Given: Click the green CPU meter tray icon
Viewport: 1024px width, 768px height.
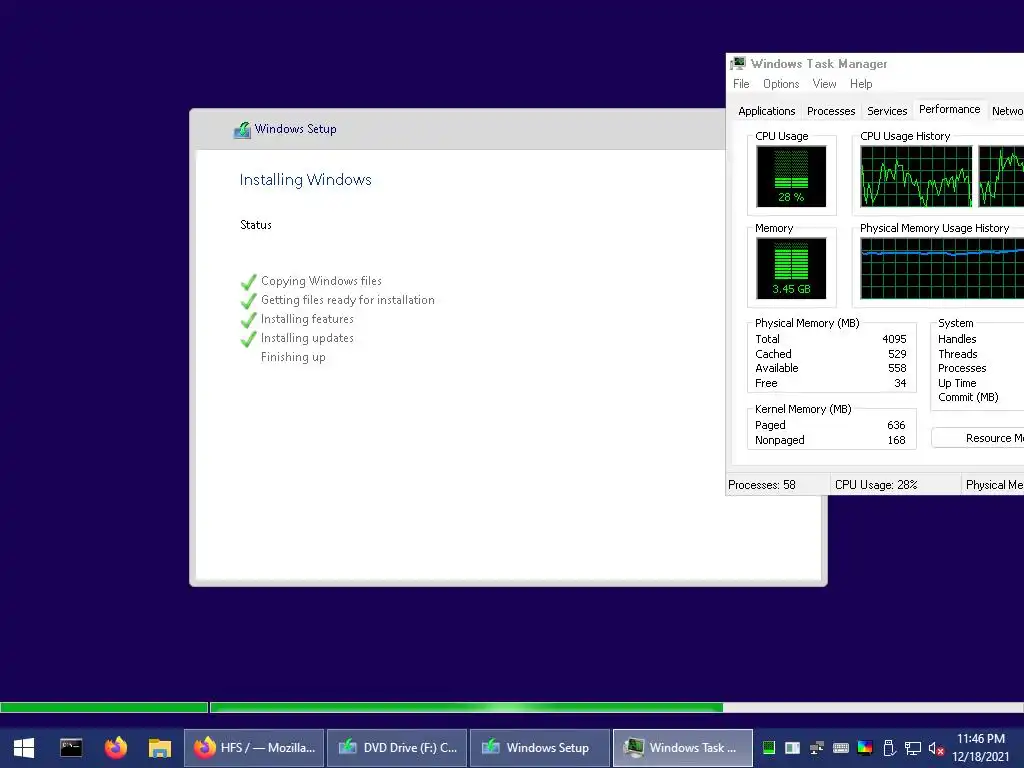Looking at the screenshot, I should [x=769, y=748].
